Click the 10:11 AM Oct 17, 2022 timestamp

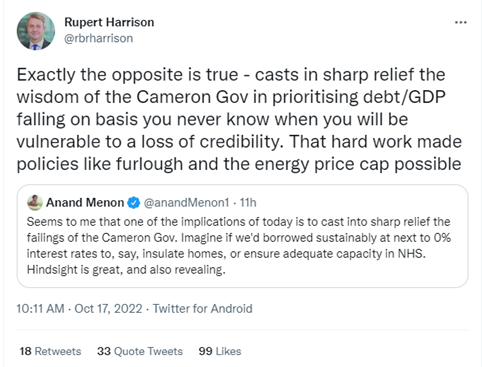79,309
